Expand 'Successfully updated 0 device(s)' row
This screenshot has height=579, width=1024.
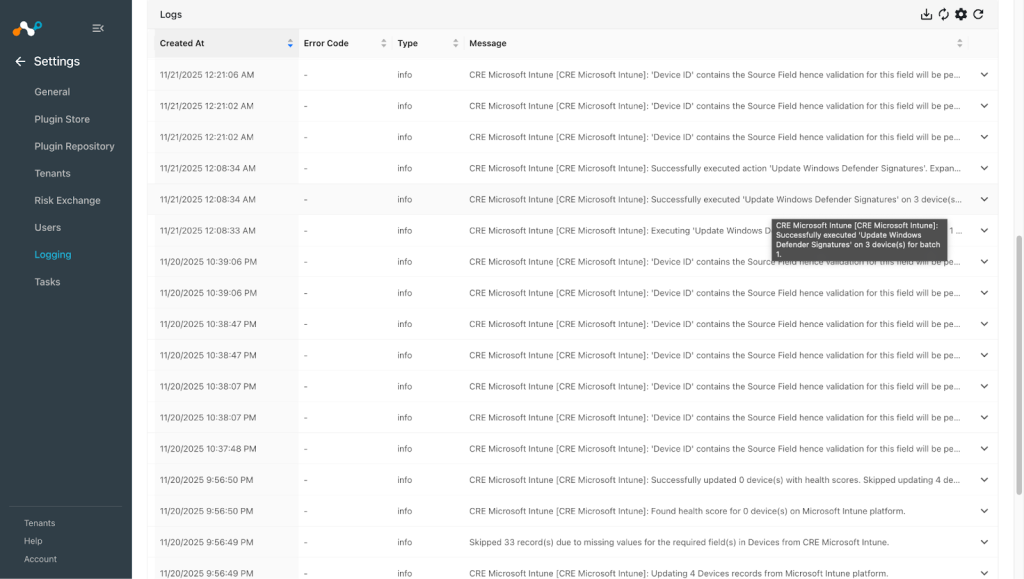[984, 480]
